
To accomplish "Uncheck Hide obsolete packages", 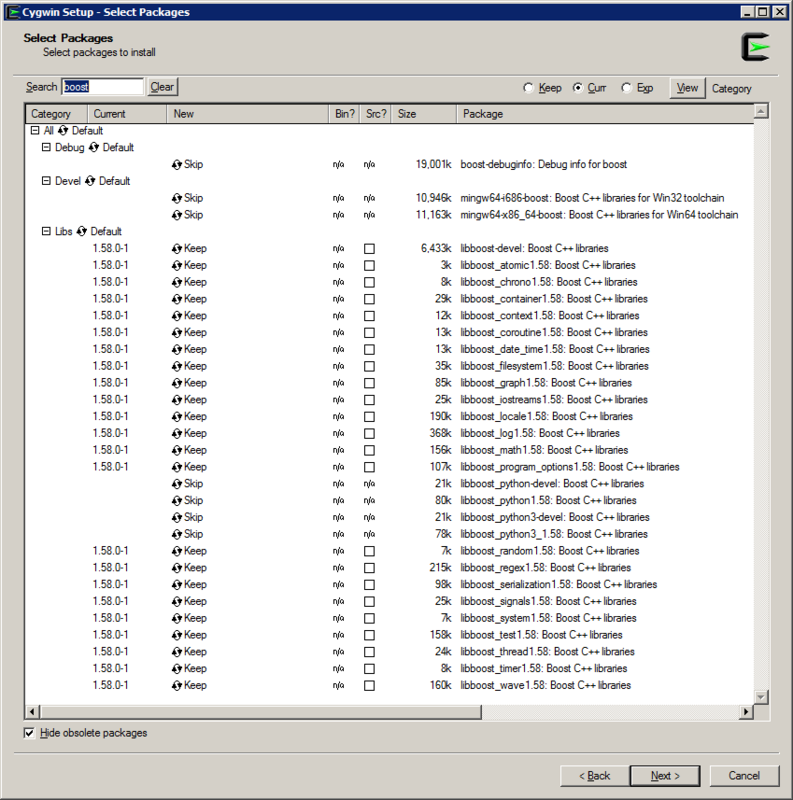I will [x=29, y=733].
